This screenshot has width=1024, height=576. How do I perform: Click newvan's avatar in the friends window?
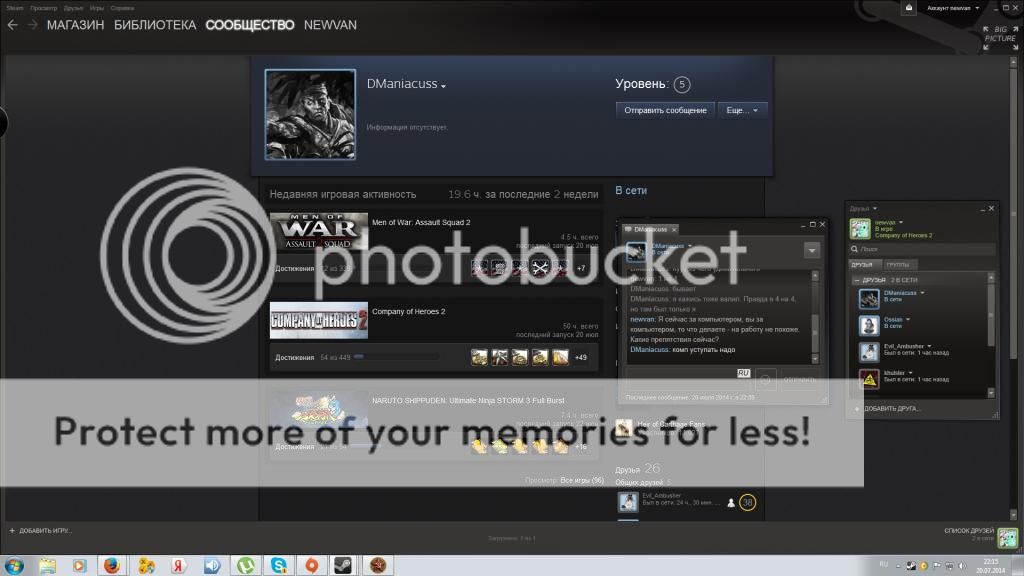point(860,229)
